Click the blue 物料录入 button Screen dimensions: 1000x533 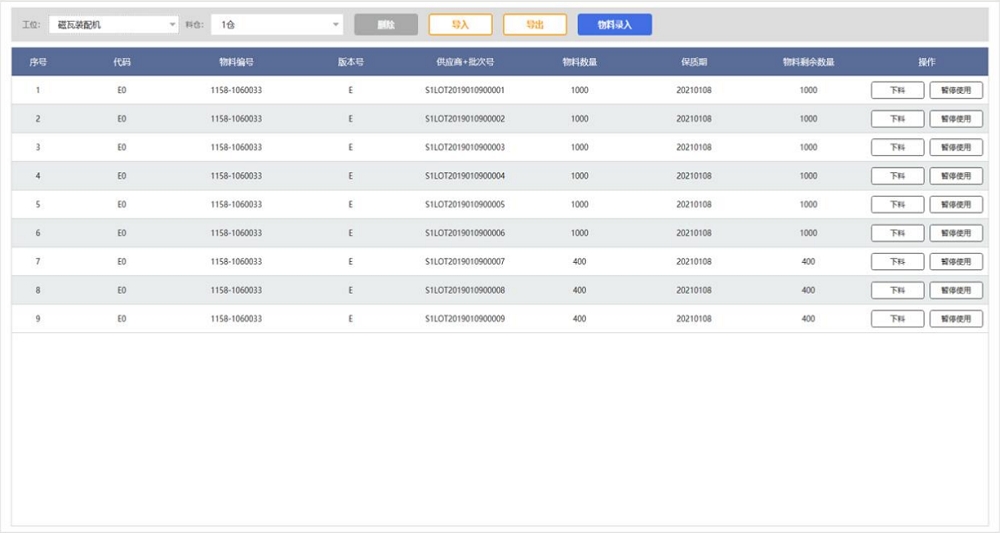(614, 24)
